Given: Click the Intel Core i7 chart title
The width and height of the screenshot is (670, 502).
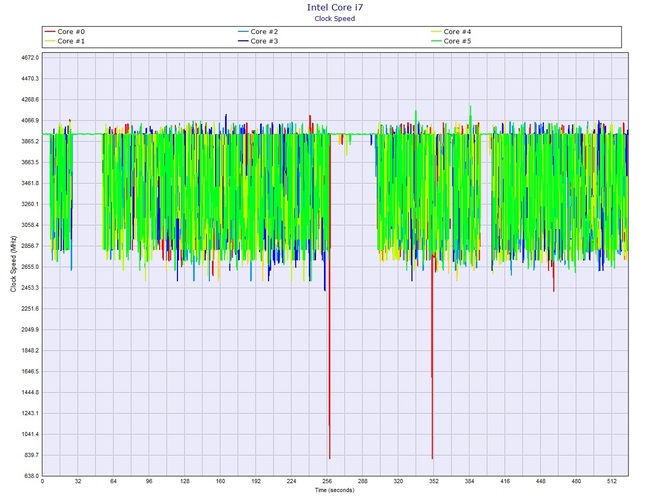Looking at the screenshot, I should point(335,7).
